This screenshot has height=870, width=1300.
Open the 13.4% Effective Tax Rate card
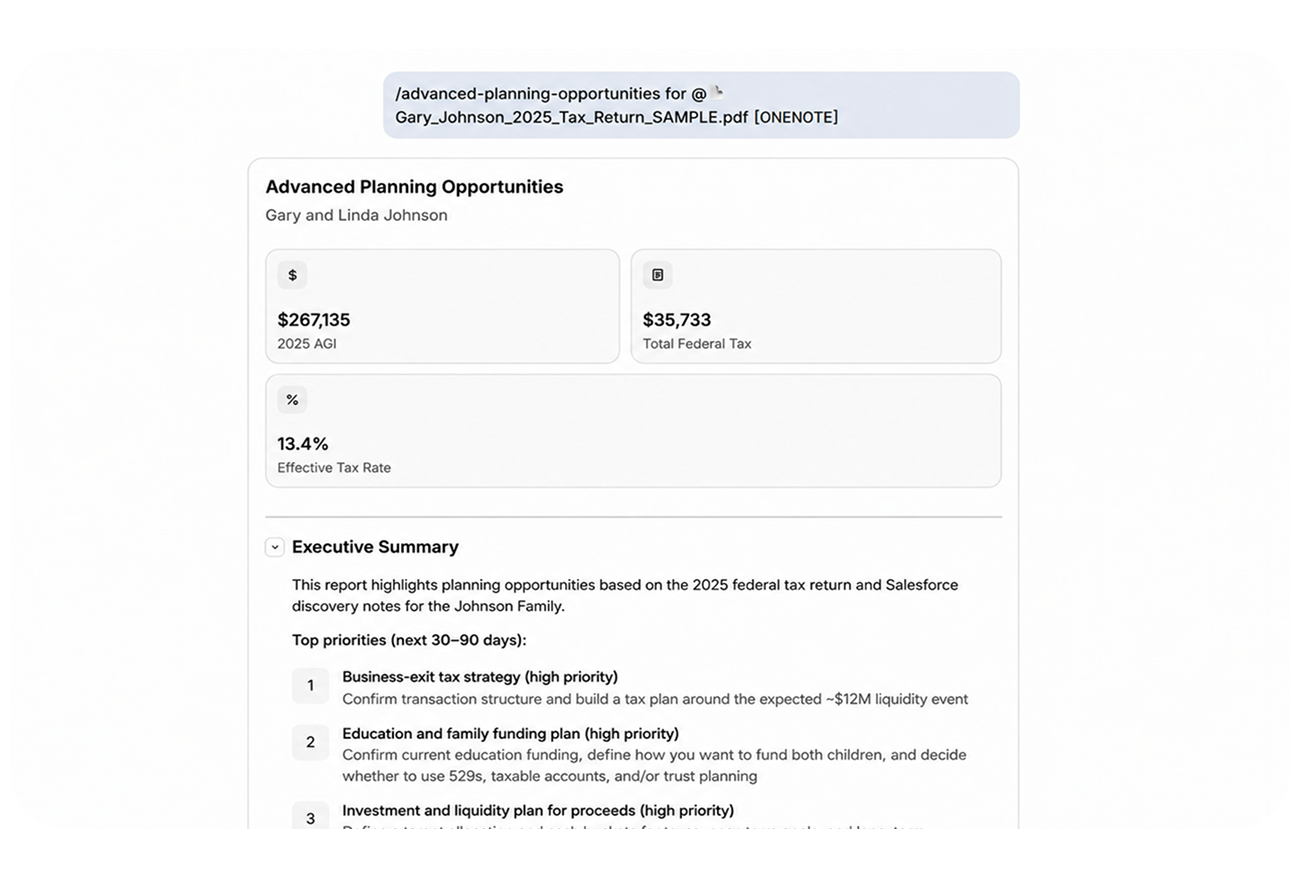(633, 431)
